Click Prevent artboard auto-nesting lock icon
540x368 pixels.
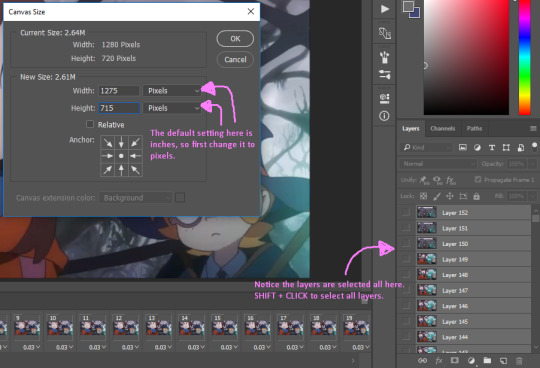click(463, 196)
